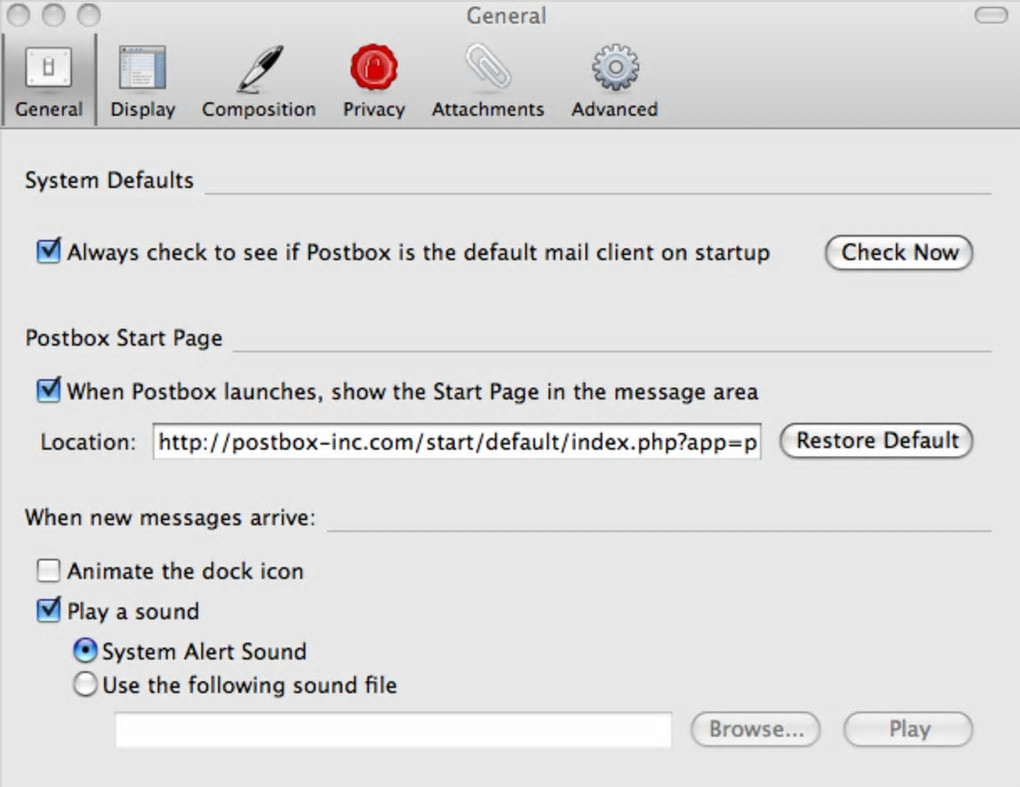This screenshot has height=787, width=1020.
Task: Open the Privacy red lock icon
Action: click(374, 68)
